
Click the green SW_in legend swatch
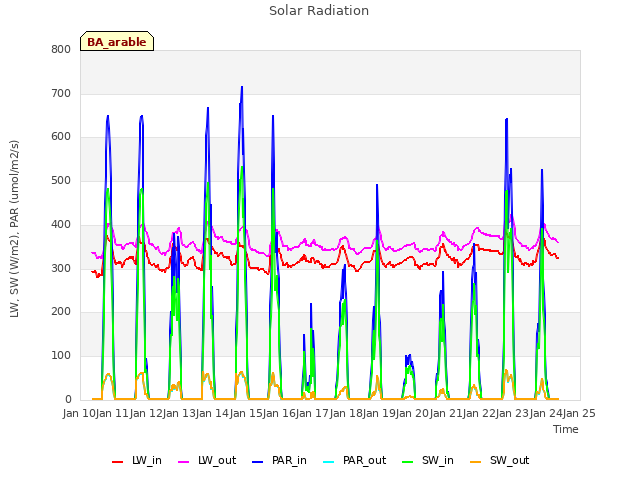click(408, 462)
